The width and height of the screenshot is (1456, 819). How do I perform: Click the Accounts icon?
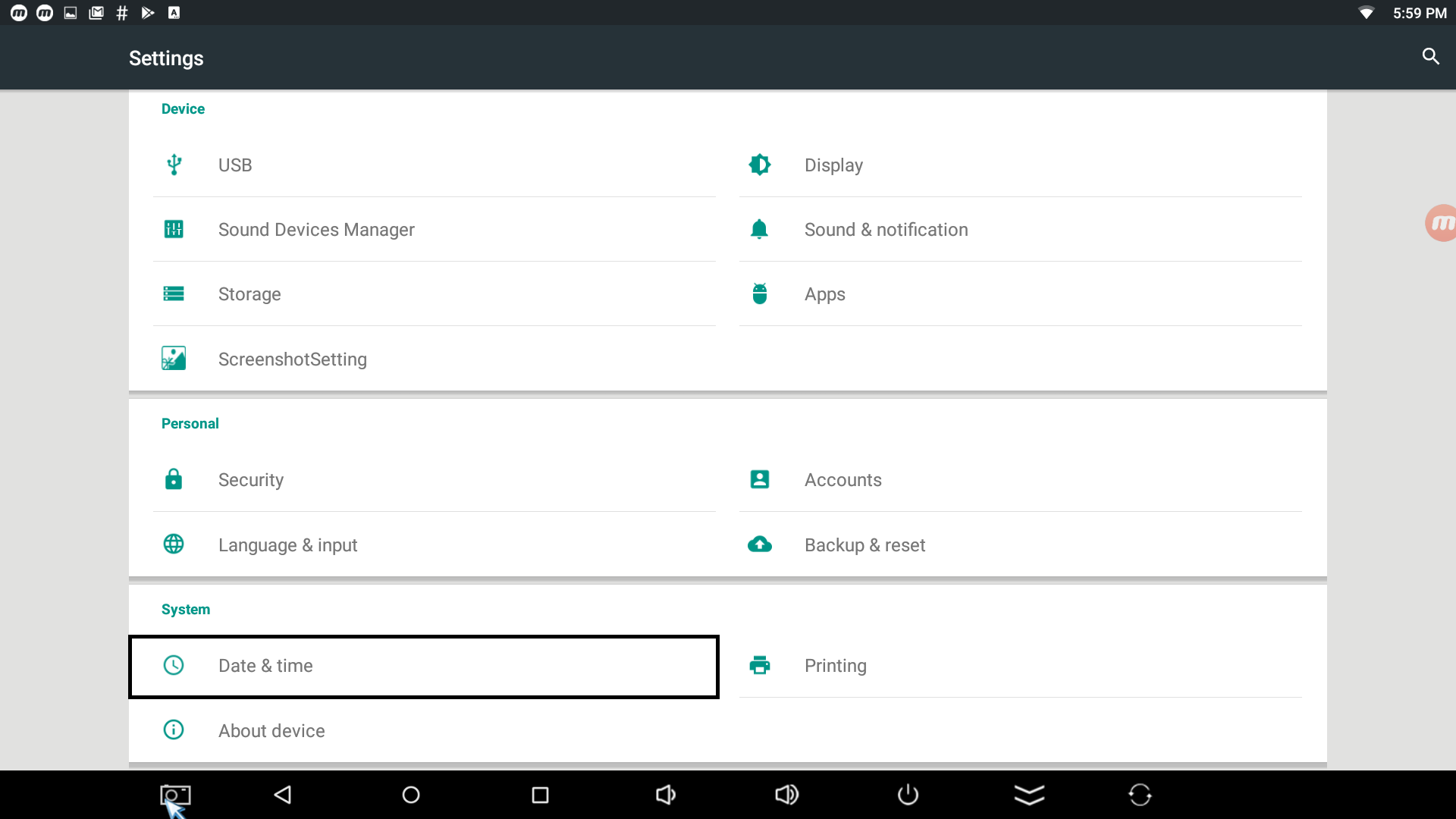(x=760, y=479)
